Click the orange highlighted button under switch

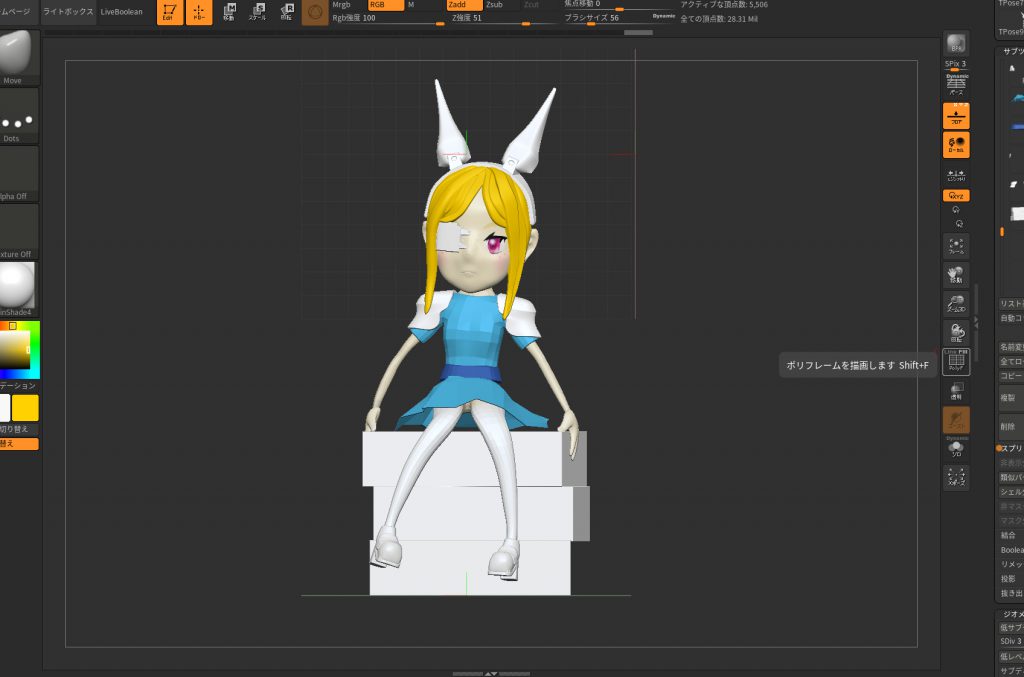pyautogui.click(x=18, y=444)
